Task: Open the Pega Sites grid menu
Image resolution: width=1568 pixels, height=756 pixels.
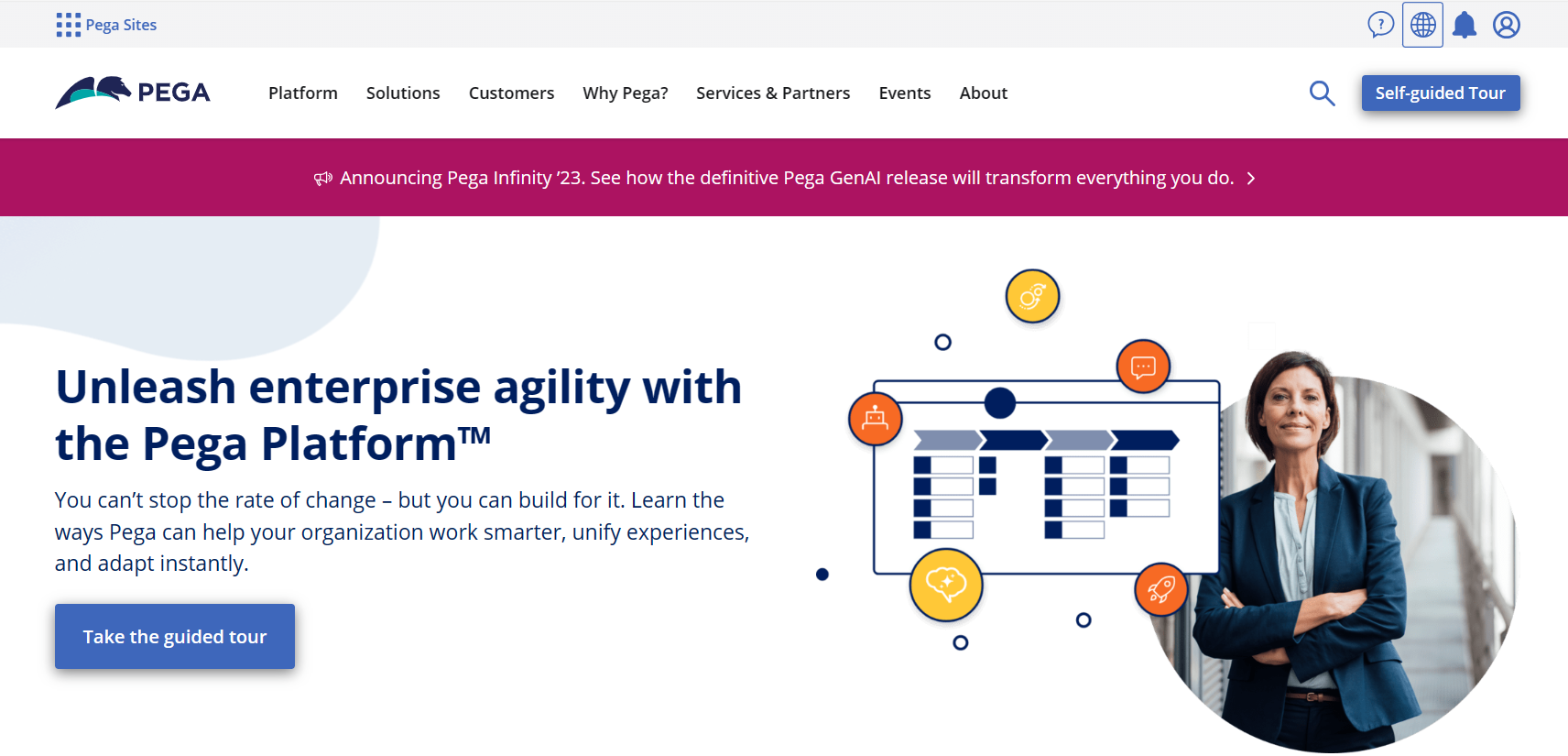Action: tap(69, 25)
